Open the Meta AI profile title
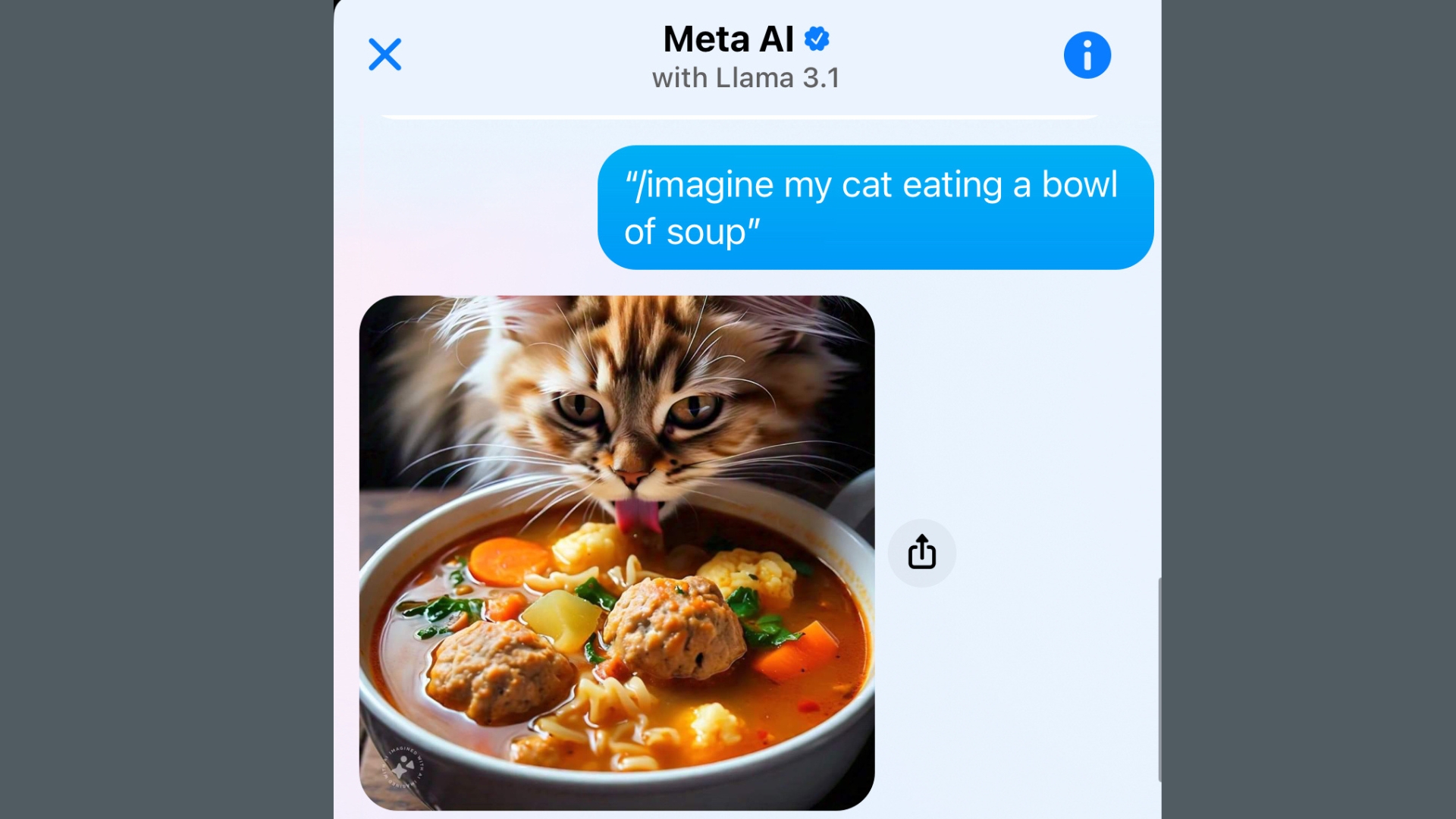The image size is (1456, 819). [x=729, y=39]
